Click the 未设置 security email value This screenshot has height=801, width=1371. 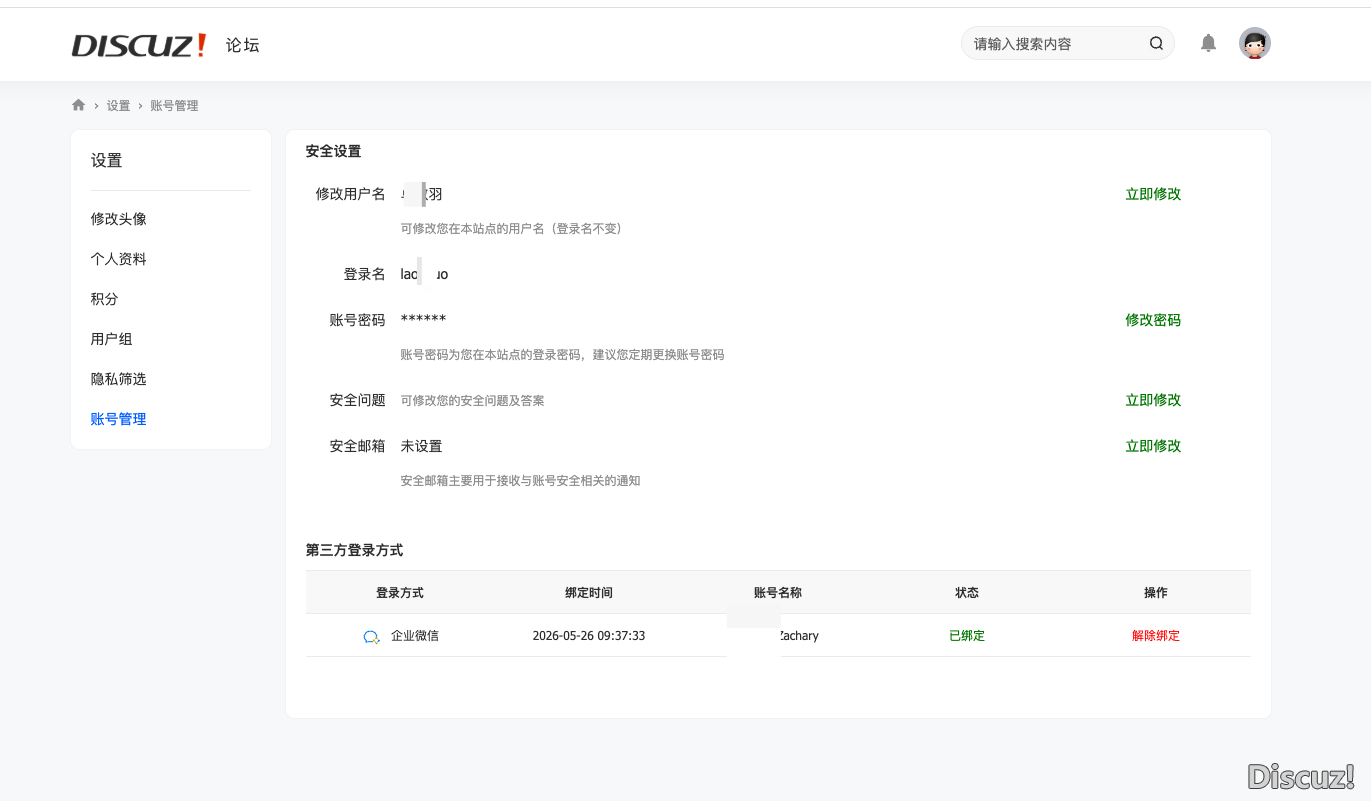point(421,446)
